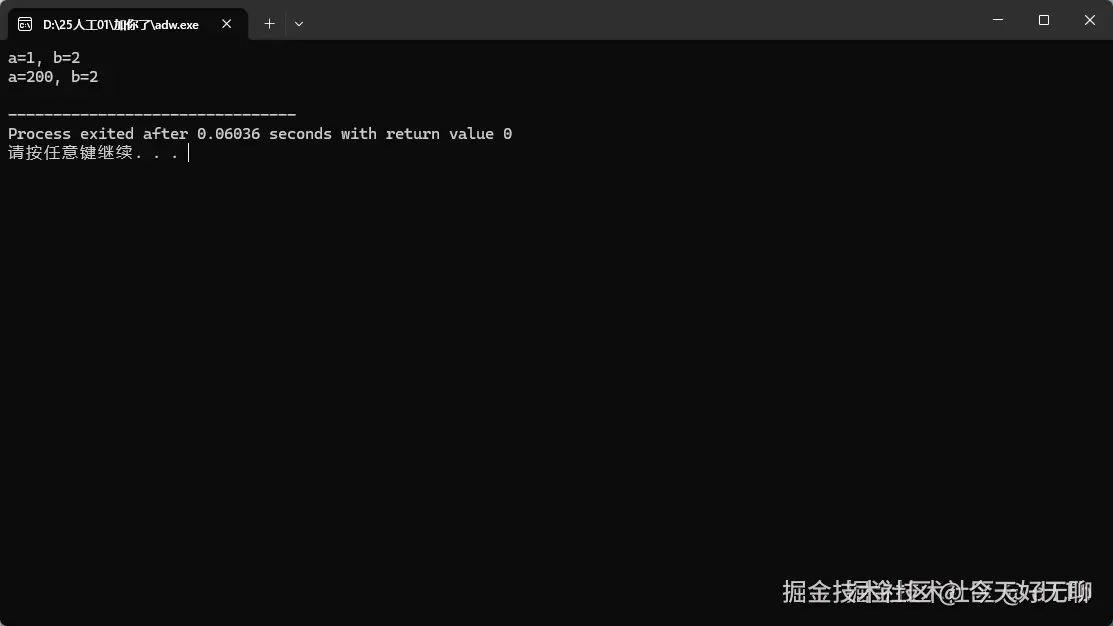The height and width of the screenshot is (626, 1113).
Task: Open a new tab with the plus icon
Action: (x=269, y=24)
